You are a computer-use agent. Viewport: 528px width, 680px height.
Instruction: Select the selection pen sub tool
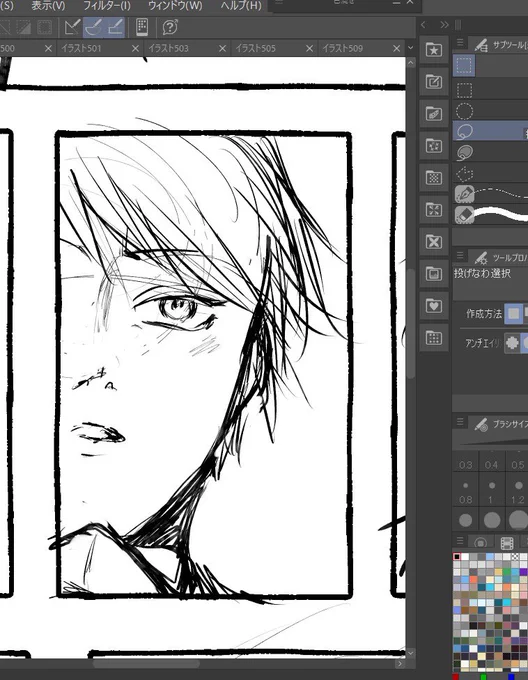pyautogui.click(x=490, y=194)
